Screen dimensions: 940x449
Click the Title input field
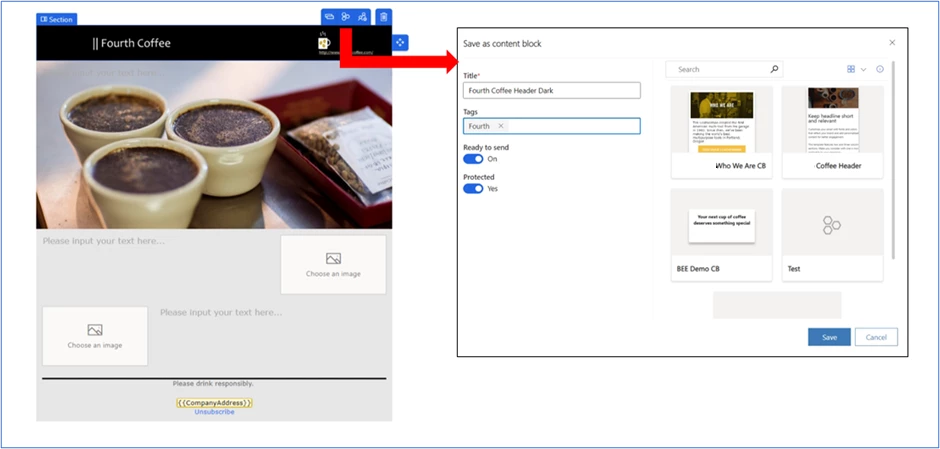[x=551, y=91]
